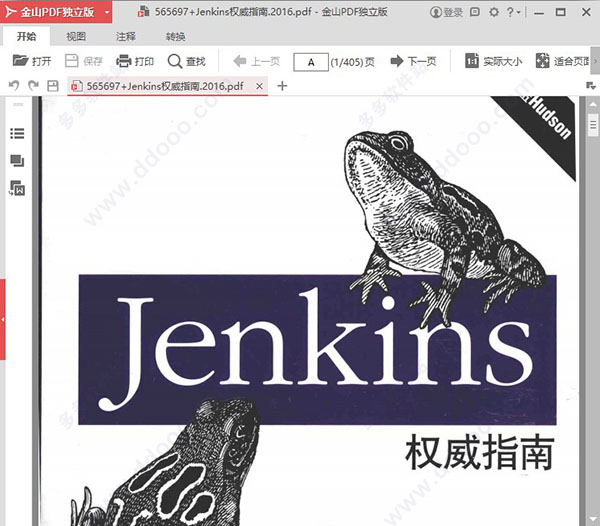Open the feedback message icon in title bar
The height and width of the screenshot is (526, 600).
pyautogui.click(x=474, y=12)
